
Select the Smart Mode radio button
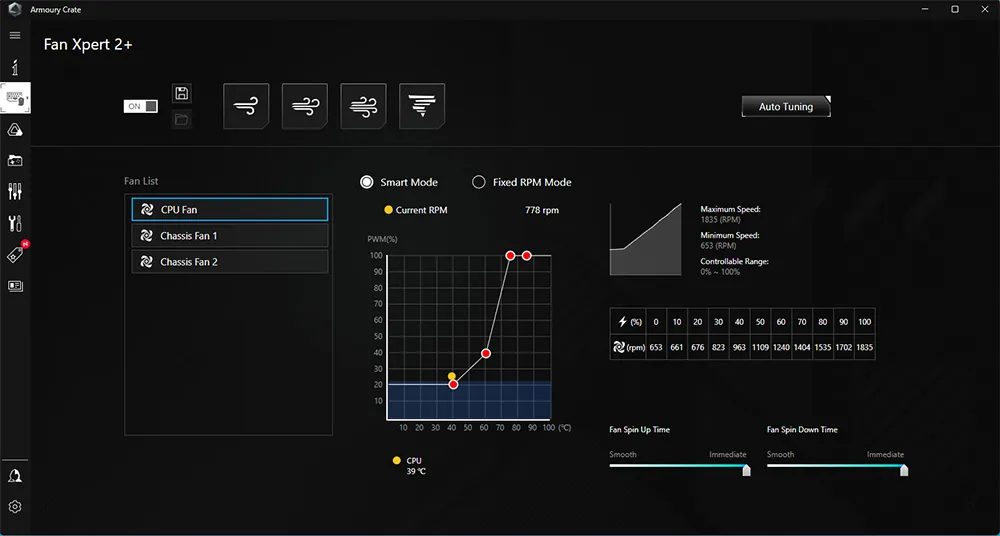pos(367,182)
